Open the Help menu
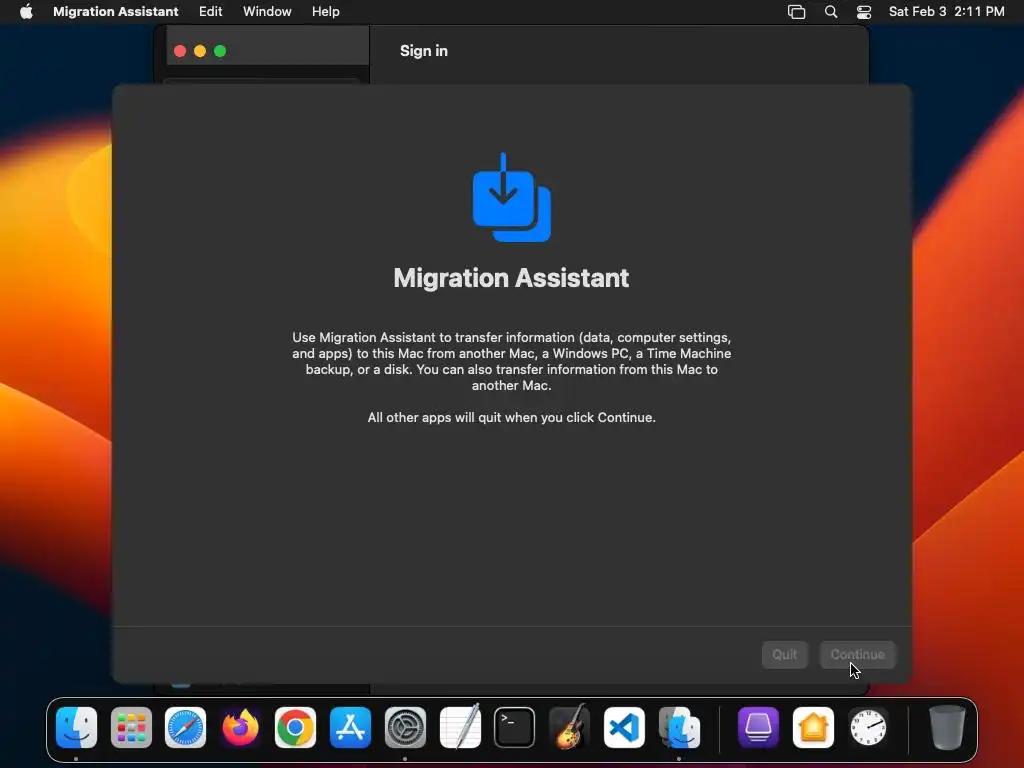 point(325,12)
